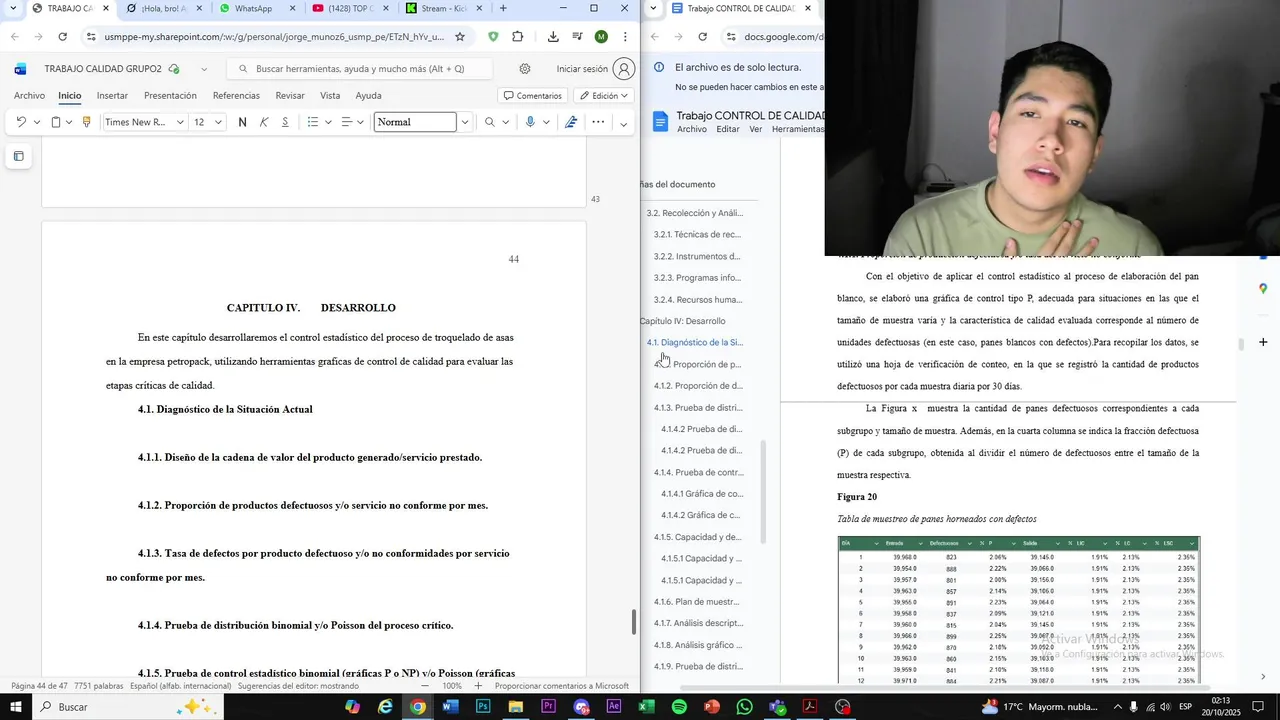Switch to the Presentación tab
This screenshot has height=720, width=1280.
coord(170,96)
